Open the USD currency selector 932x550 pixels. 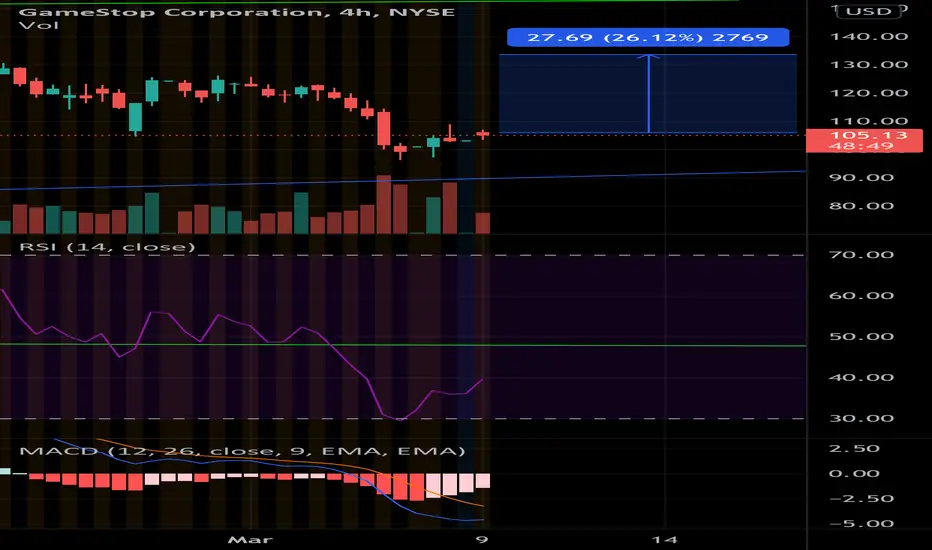tap(868, 11)
